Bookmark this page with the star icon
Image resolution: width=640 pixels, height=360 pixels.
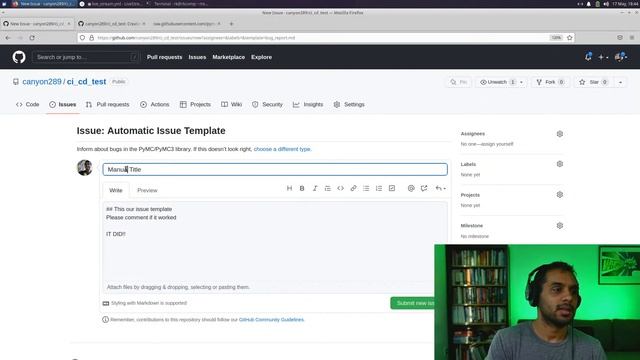coord(570,38)
